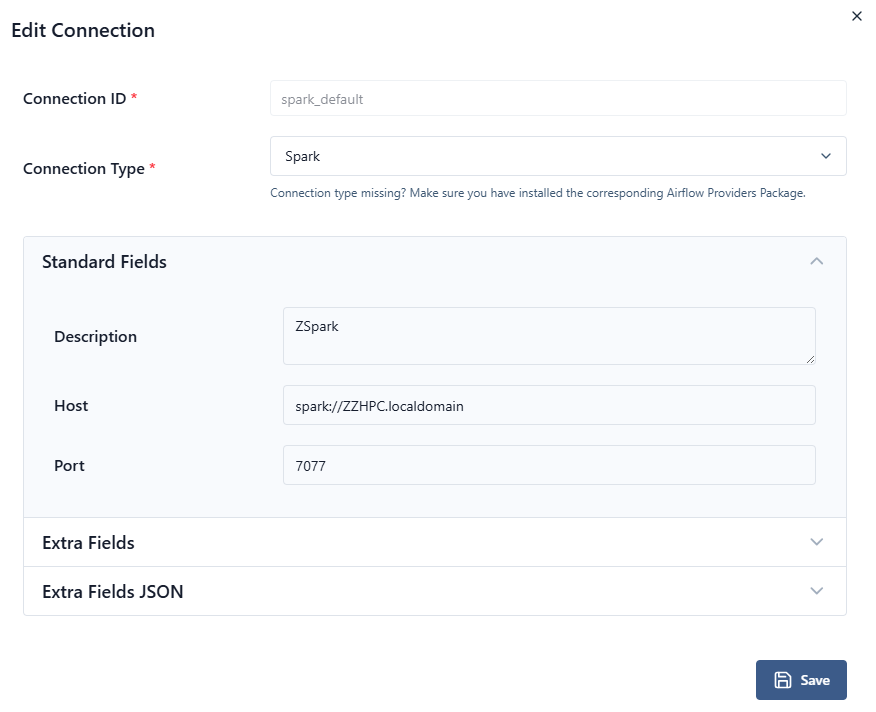Click the Connection Type dropdown chevron arrow
Viewport: 876px width, 712px height.
826,156
